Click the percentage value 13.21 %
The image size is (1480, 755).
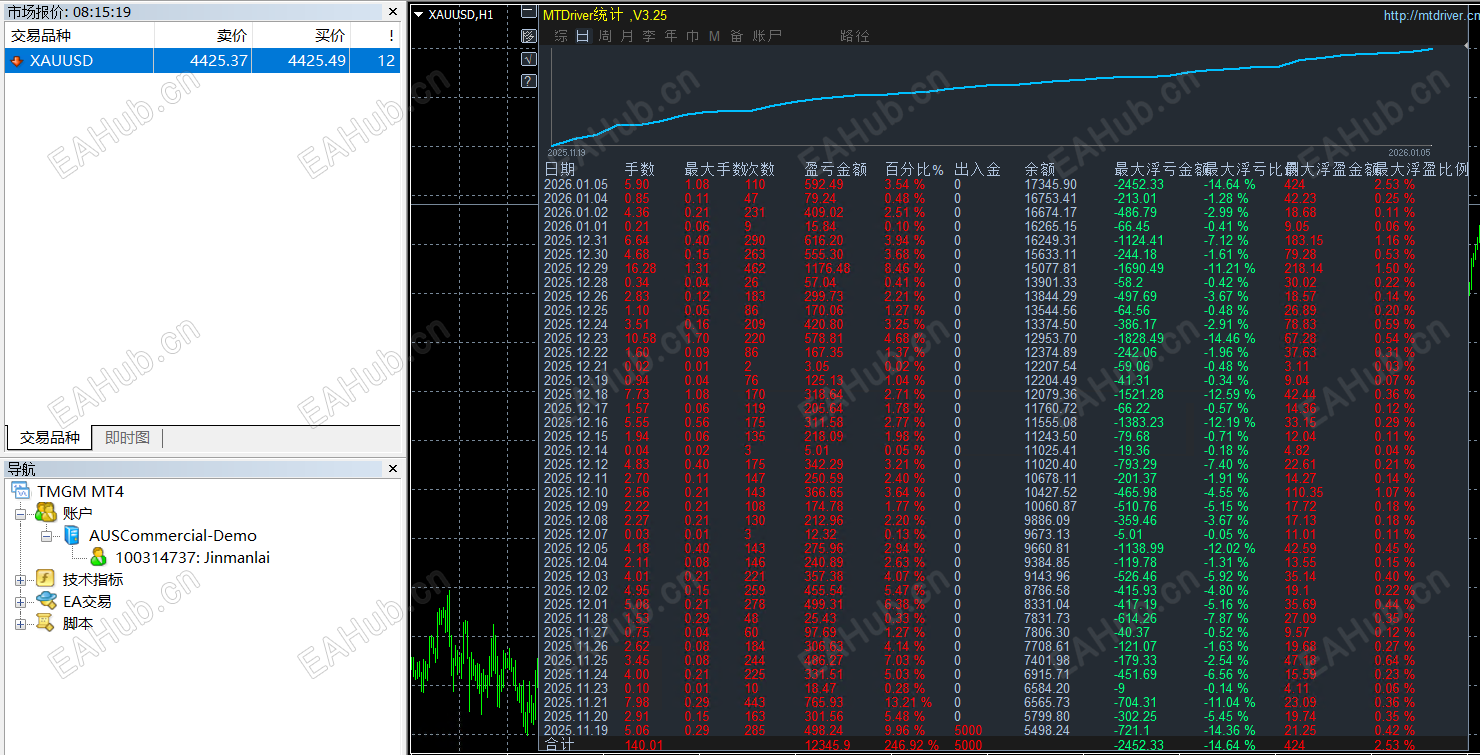[908, 703]
